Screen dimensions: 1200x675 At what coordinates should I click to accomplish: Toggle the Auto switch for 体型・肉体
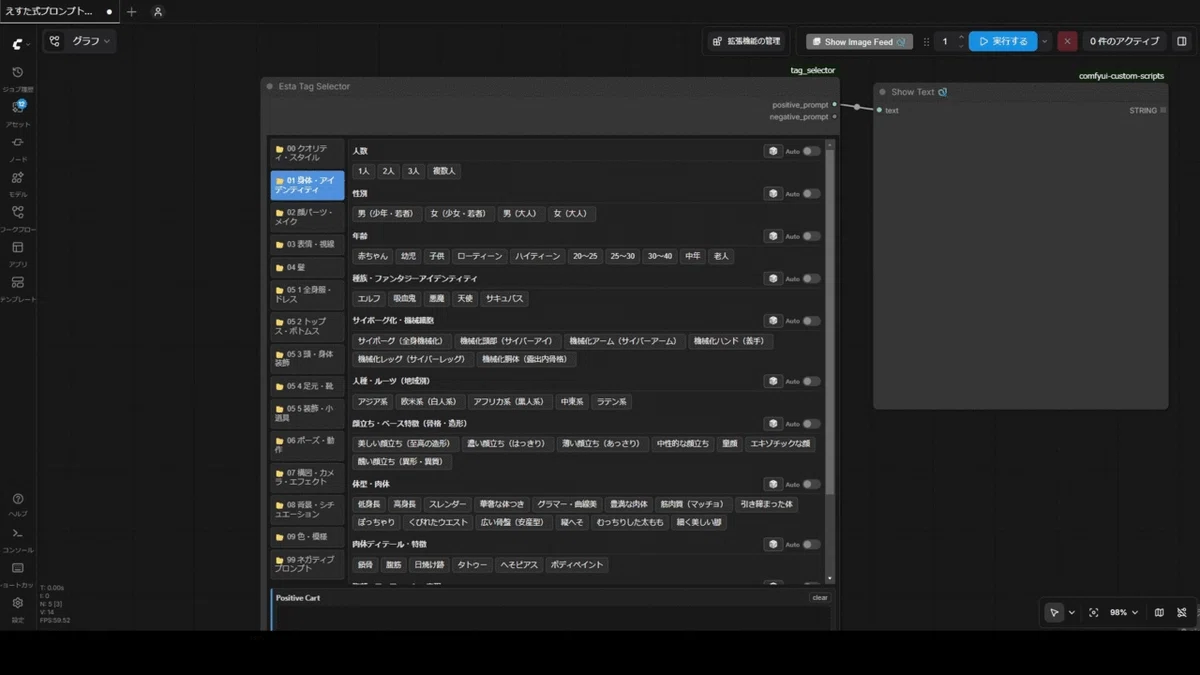tap(811, 484)
